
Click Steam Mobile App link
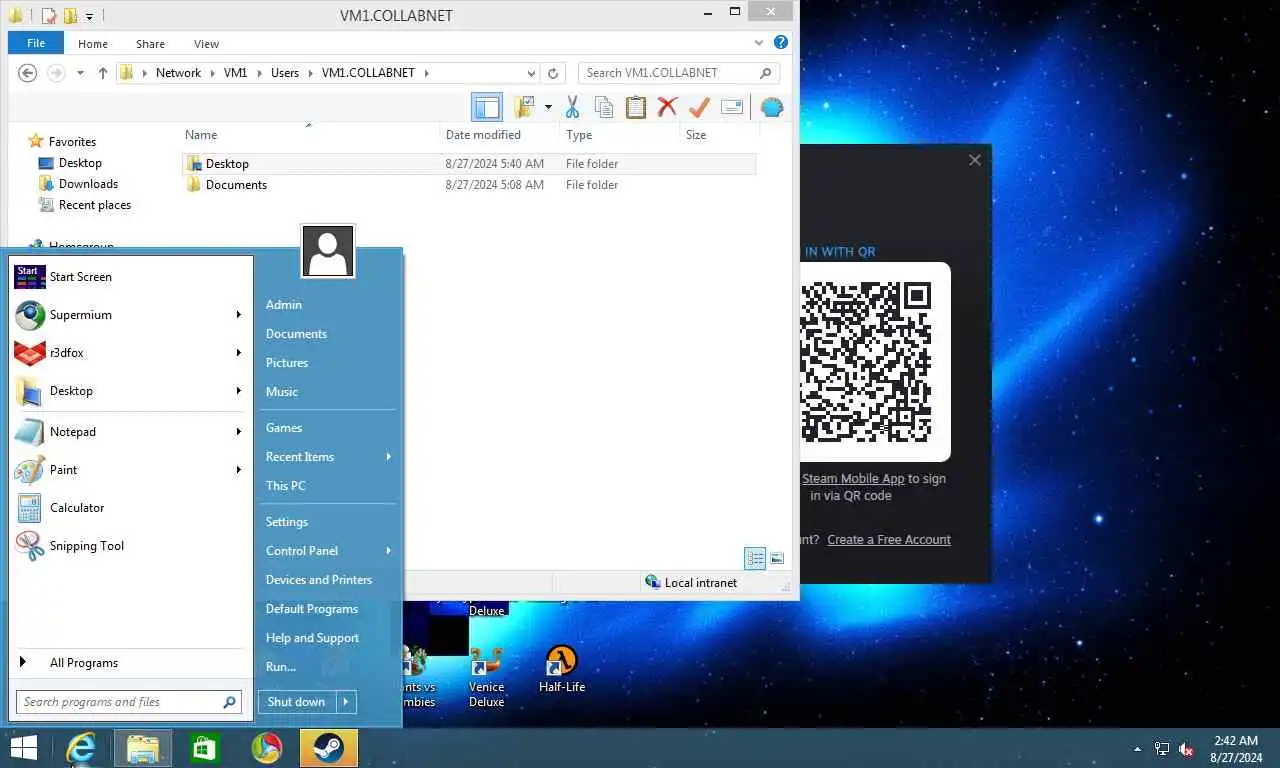(x=853, y=479)
